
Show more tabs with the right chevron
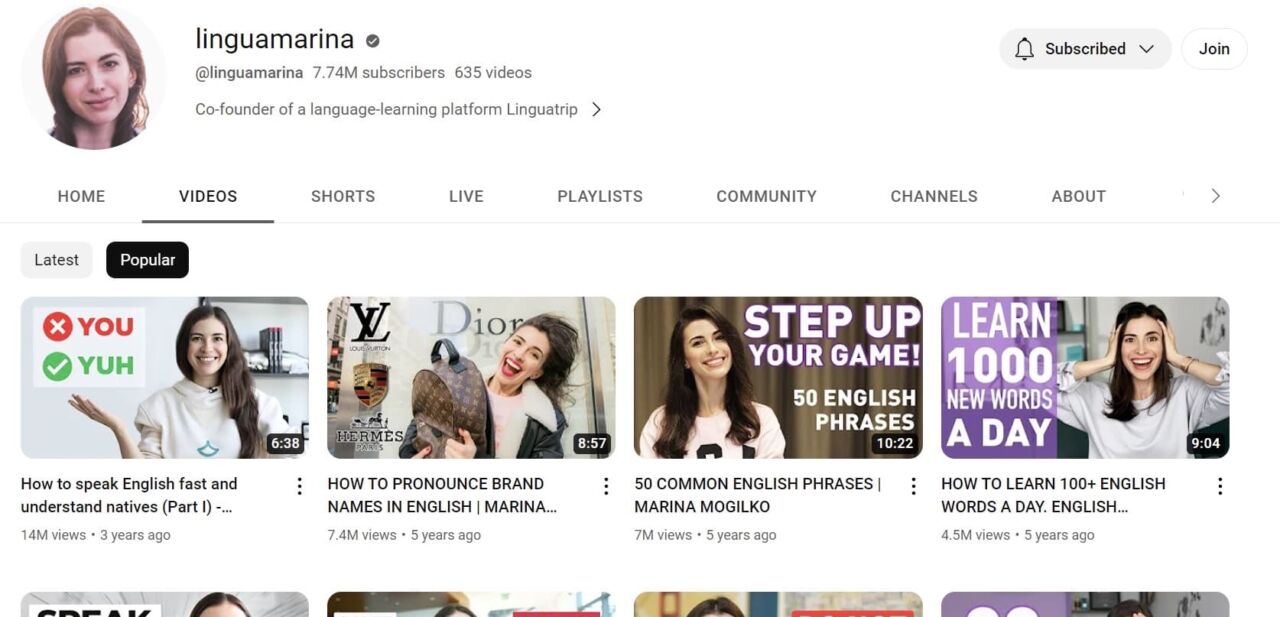click(1215, 196)
